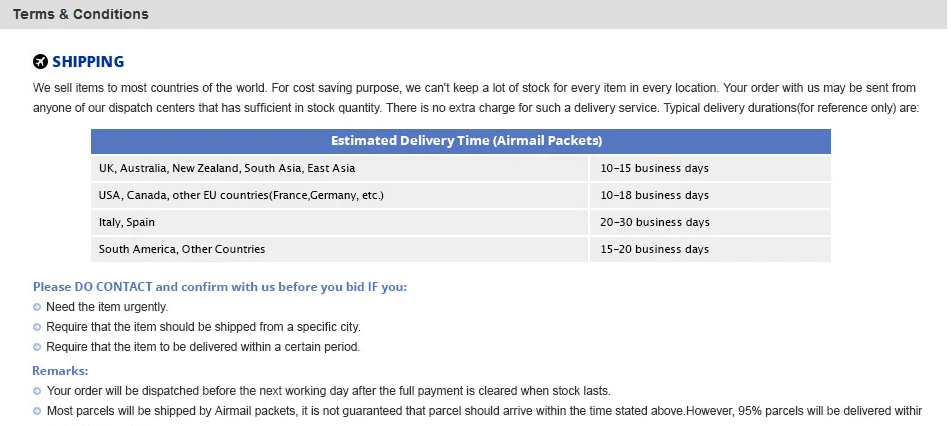Click the text Need the item urgently
The image size is (951, 426).
[107, 307]
